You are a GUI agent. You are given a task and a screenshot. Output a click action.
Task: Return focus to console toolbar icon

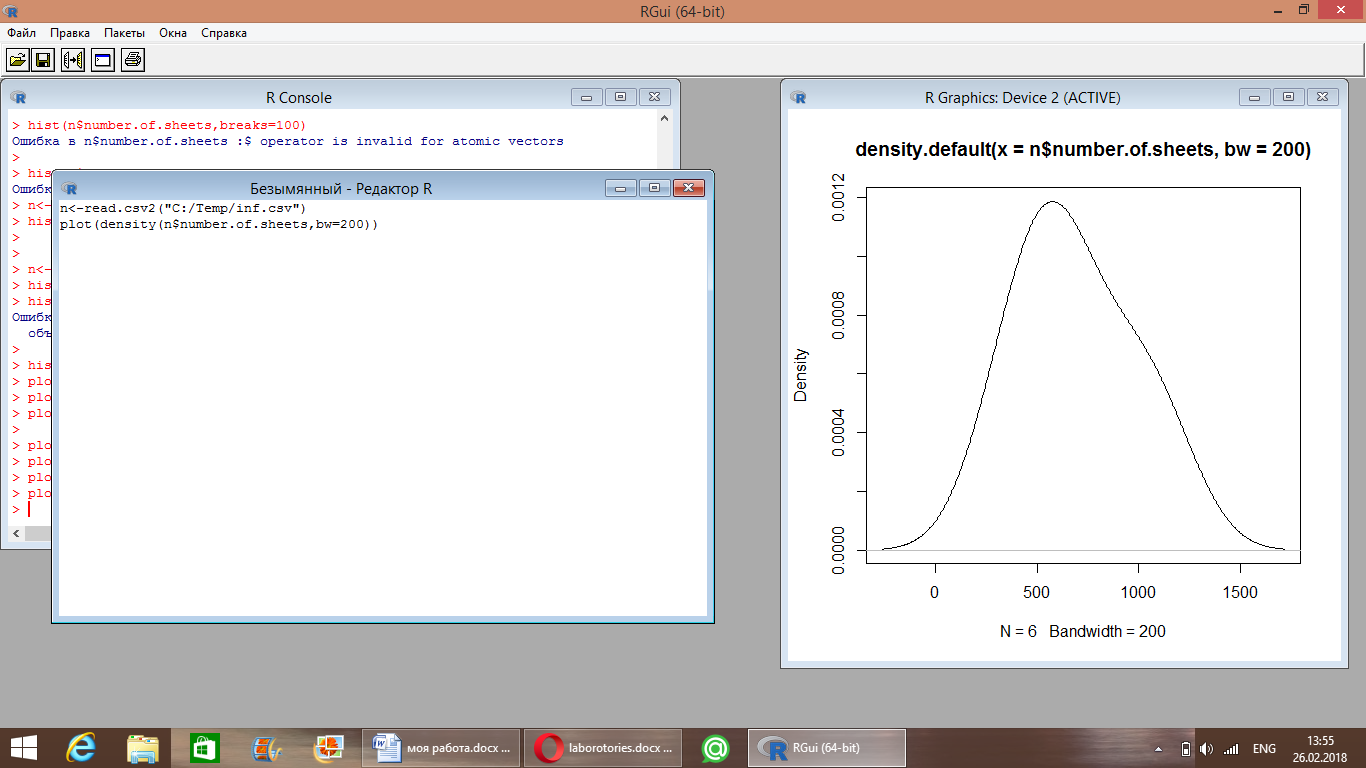[102, 61]
